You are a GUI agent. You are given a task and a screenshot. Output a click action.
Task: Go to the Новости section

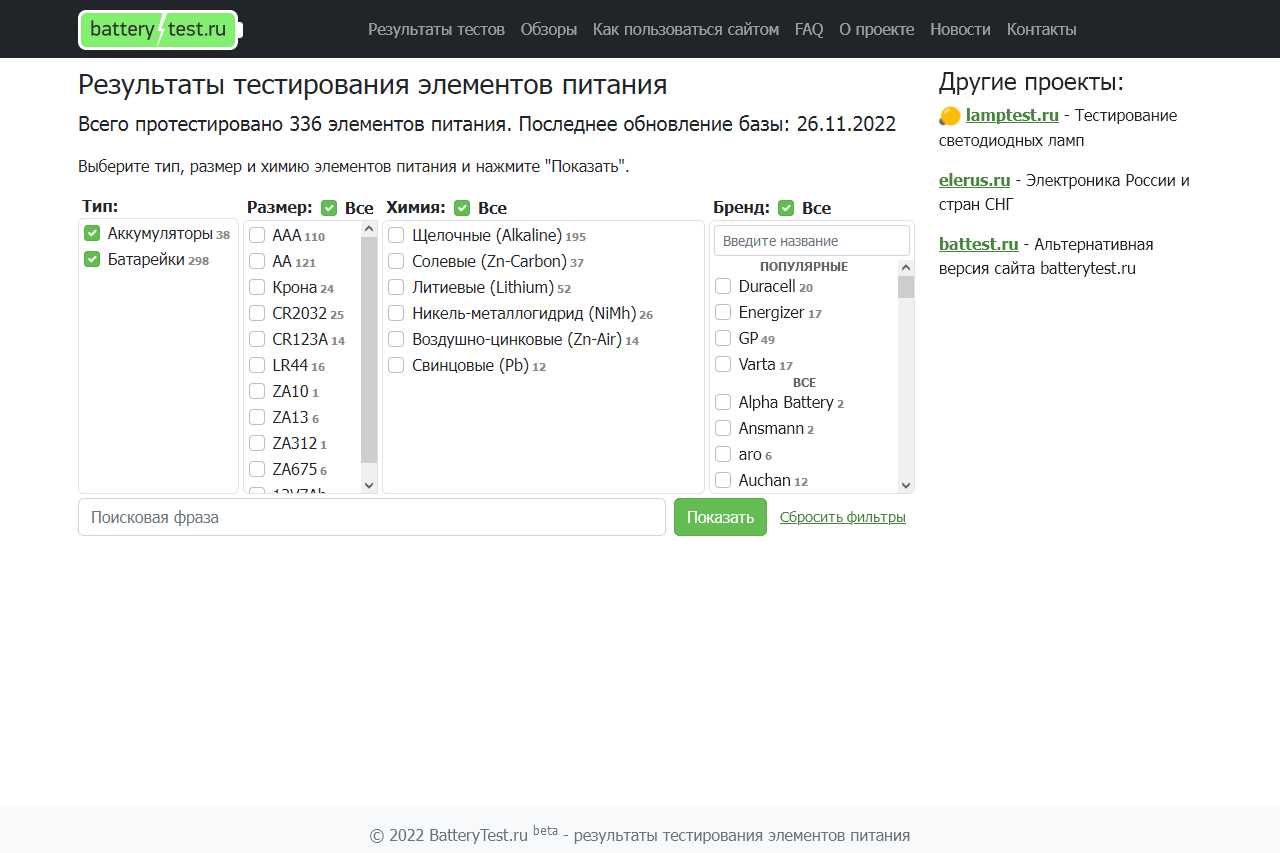(x=960, y=29)
